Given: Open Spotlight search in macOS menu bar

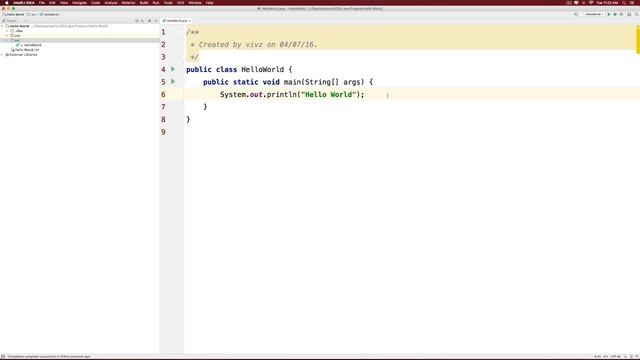Looking at the screenshot, I should (x=624, y=3).
